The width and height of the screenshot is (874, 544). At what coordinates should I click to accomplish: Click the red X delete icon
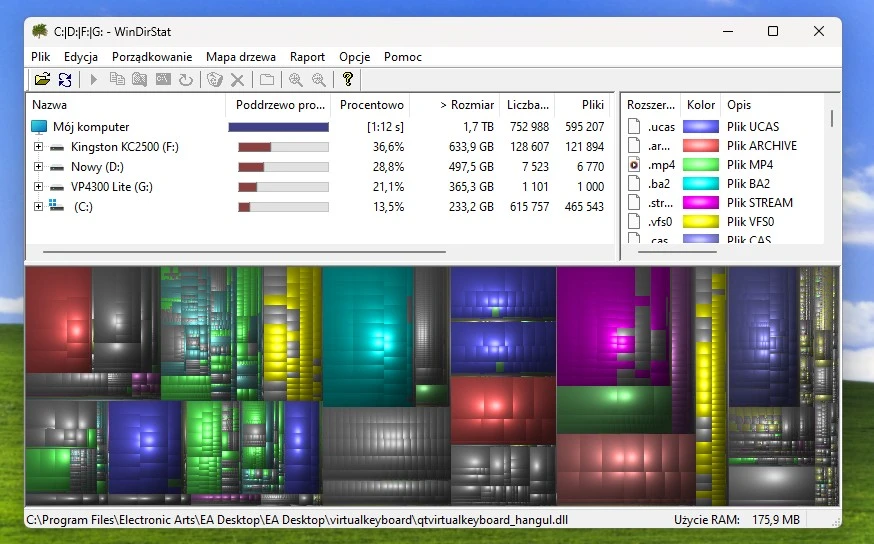[238, 80]
